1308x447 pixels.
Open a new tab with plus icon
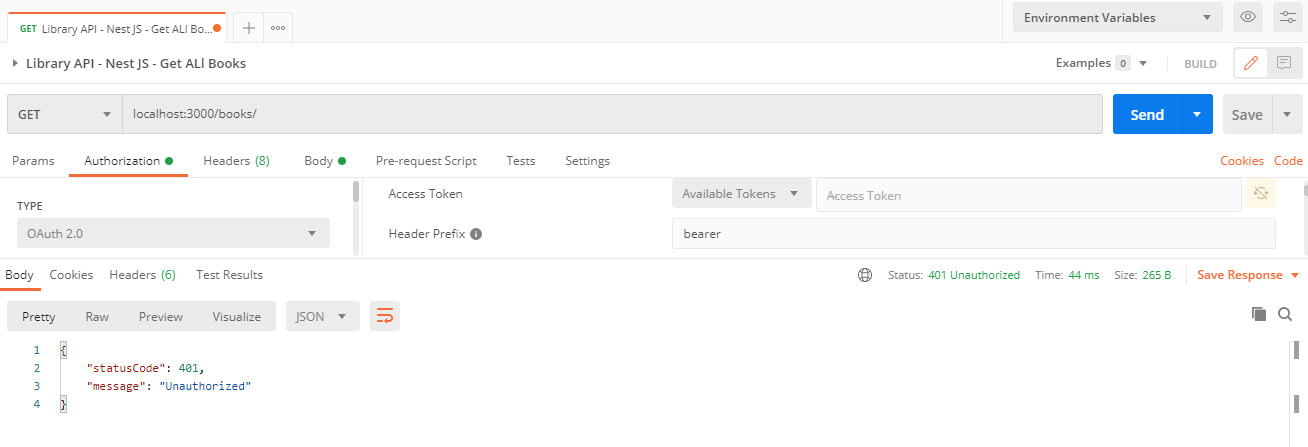coord(249,28)
